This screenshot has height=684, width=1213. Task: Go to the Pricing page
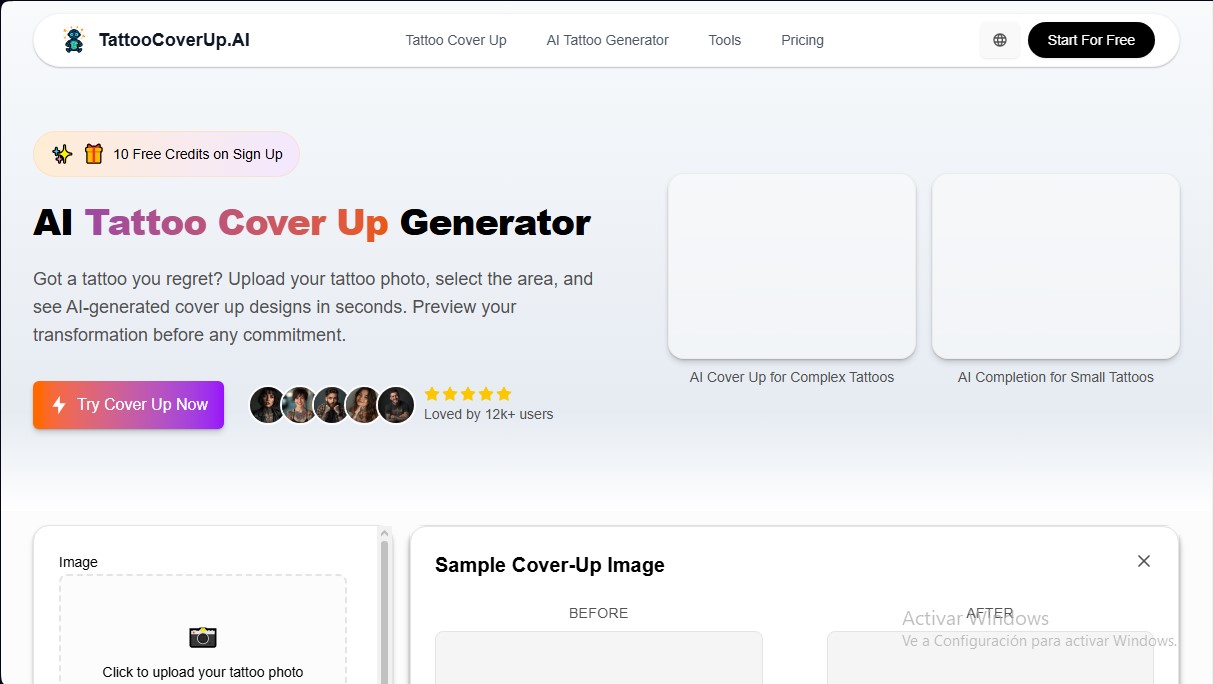click(803, 40)
